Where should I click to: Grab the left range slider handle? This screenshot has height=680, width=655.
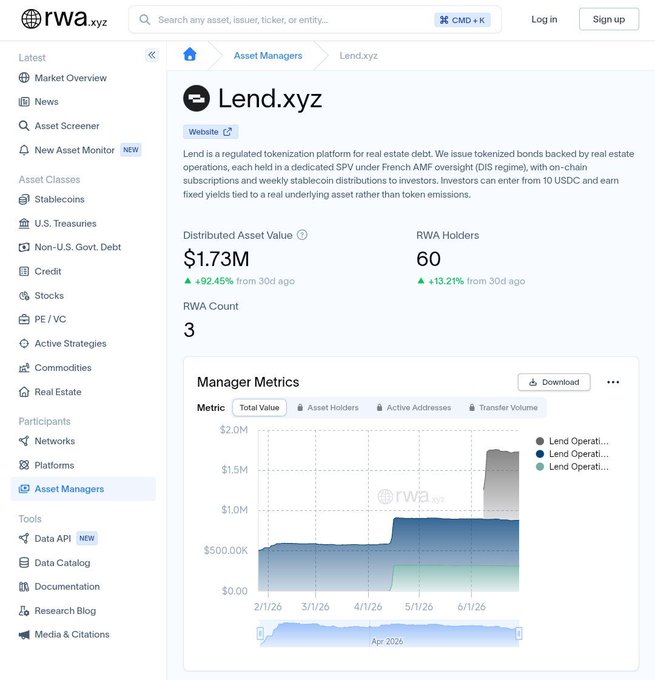[260, 634]
